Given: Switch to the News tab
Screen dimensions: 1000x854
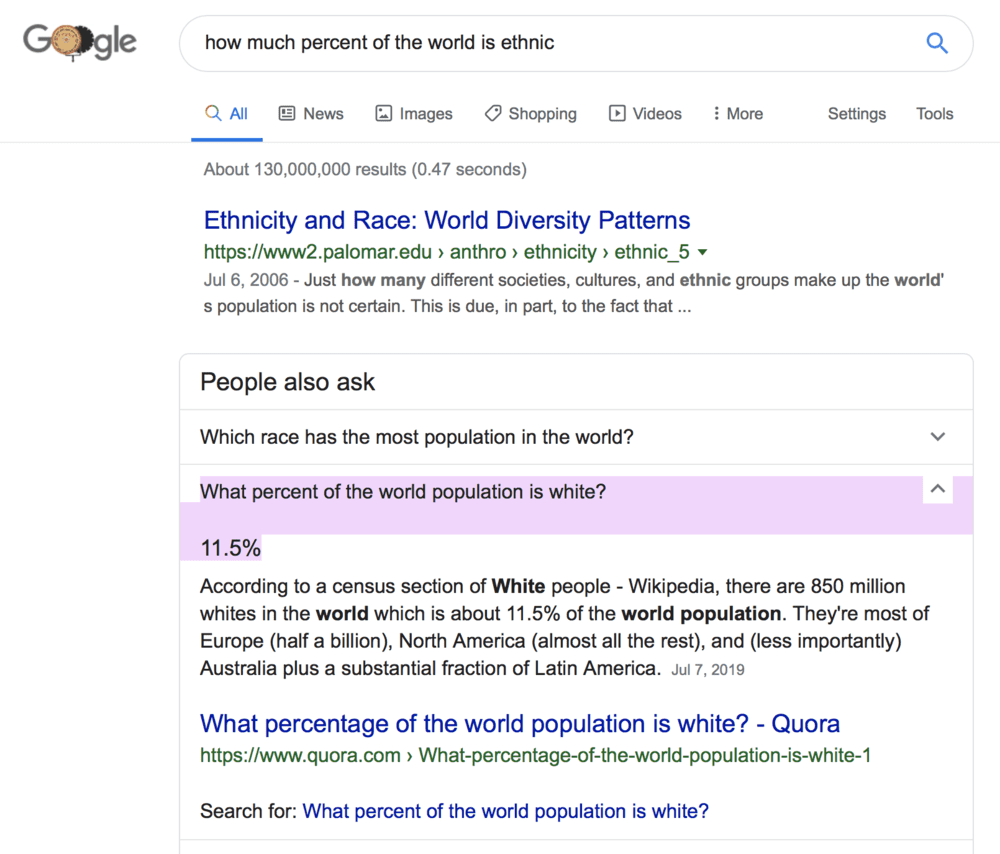Looking at the screenshot, I should click(x=311, y=114).
